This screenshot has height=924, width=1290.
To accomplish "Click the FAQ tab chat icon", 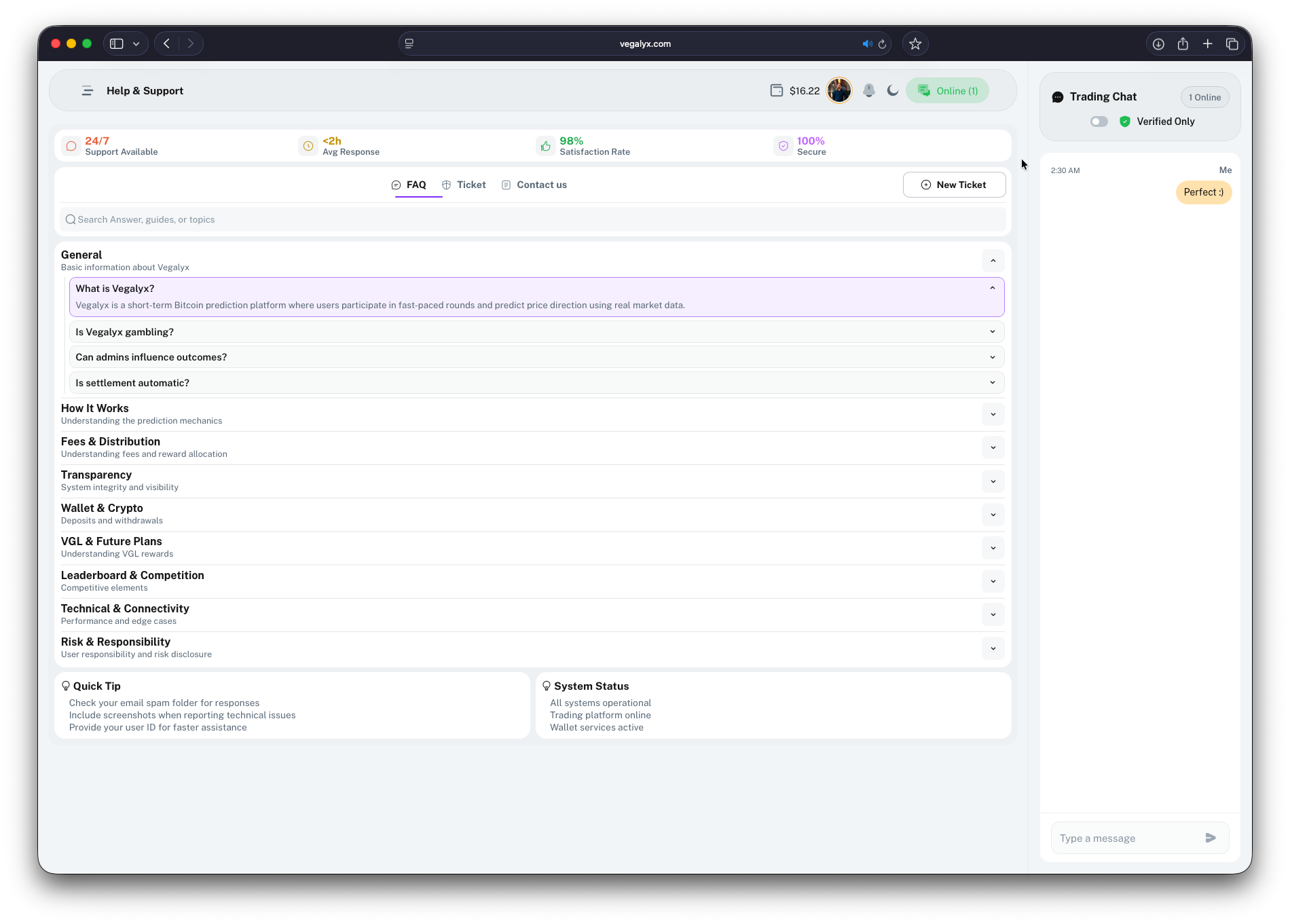I will pos(396,185).
